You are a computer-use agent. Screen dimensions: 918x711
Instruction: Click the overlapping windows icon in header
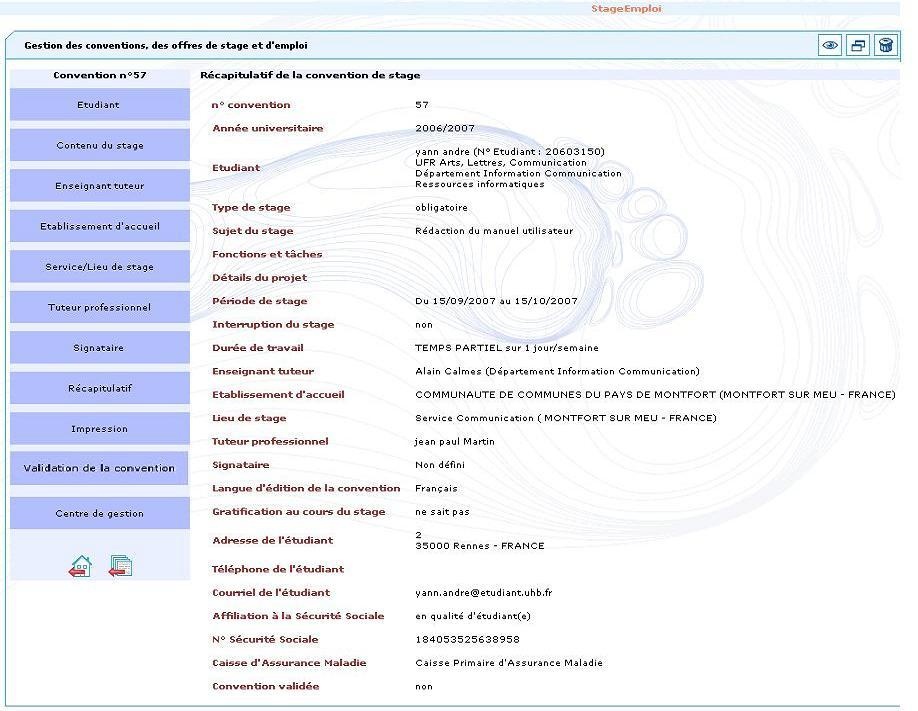tap(857, 45)
